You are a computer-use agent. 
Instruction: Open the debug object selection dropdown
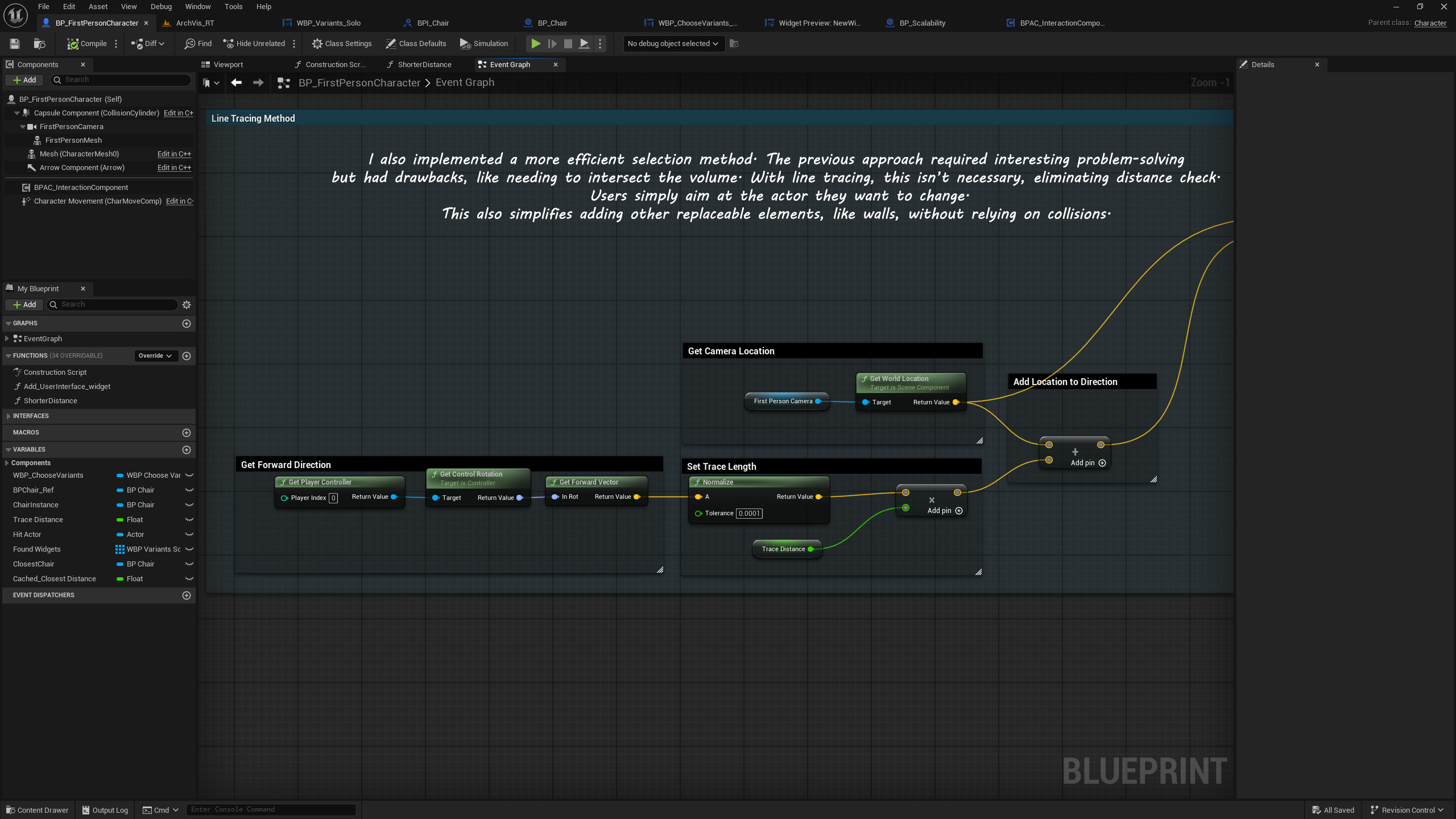[673, 44]
